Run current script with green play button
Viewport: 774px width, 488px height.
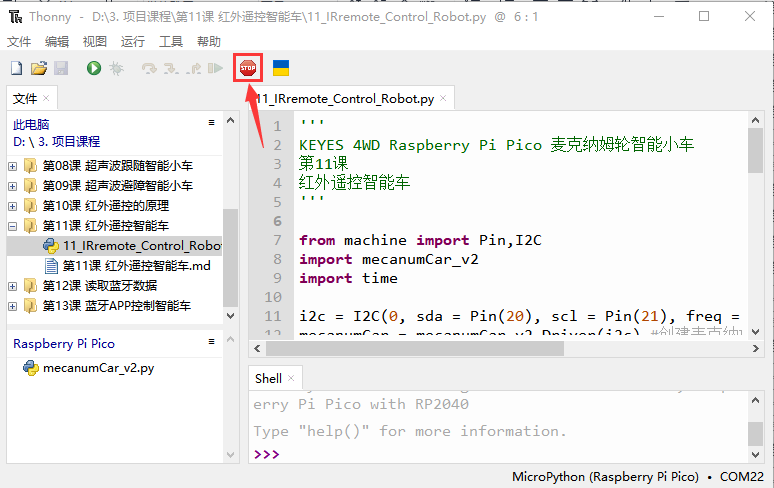click(x=94, y=68)
